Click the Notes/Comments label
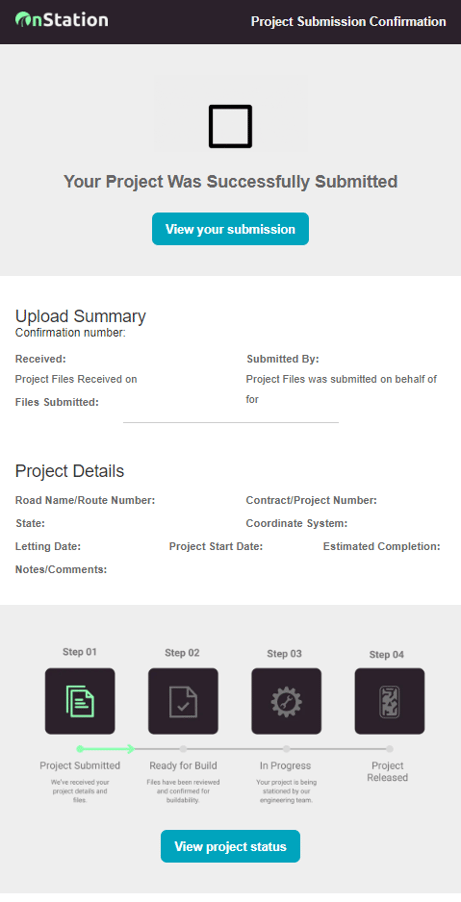This screenshot has height=902, width=461. (61, 570)
